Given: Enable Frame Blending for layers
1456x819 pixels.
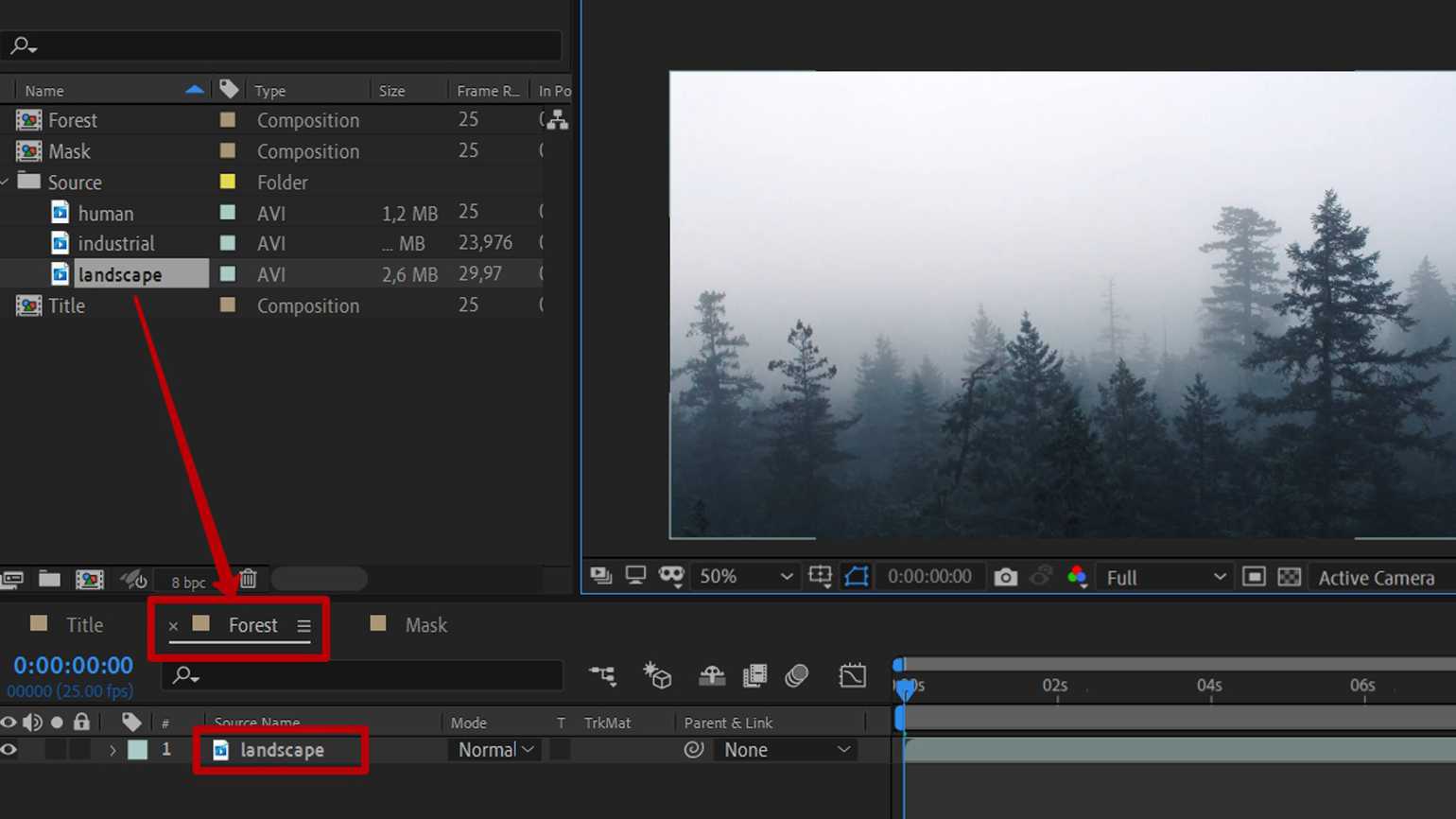Looking at the screenshot, I should [754, 675].
